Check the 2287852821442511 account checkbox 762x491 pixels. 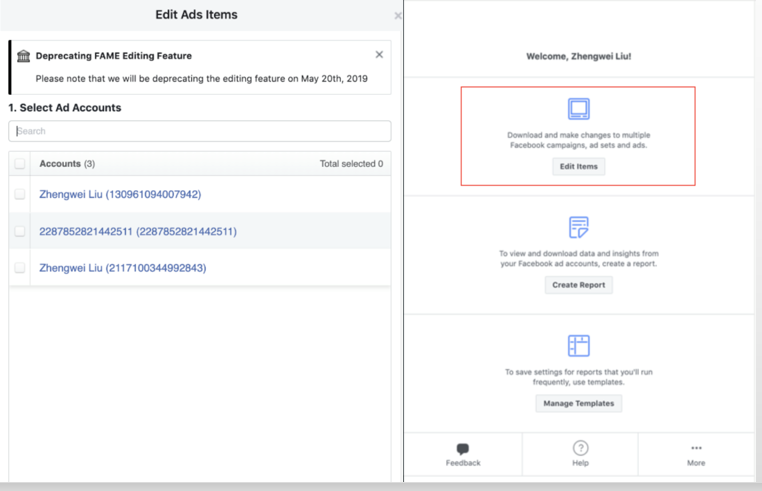(x=19, y=231)
